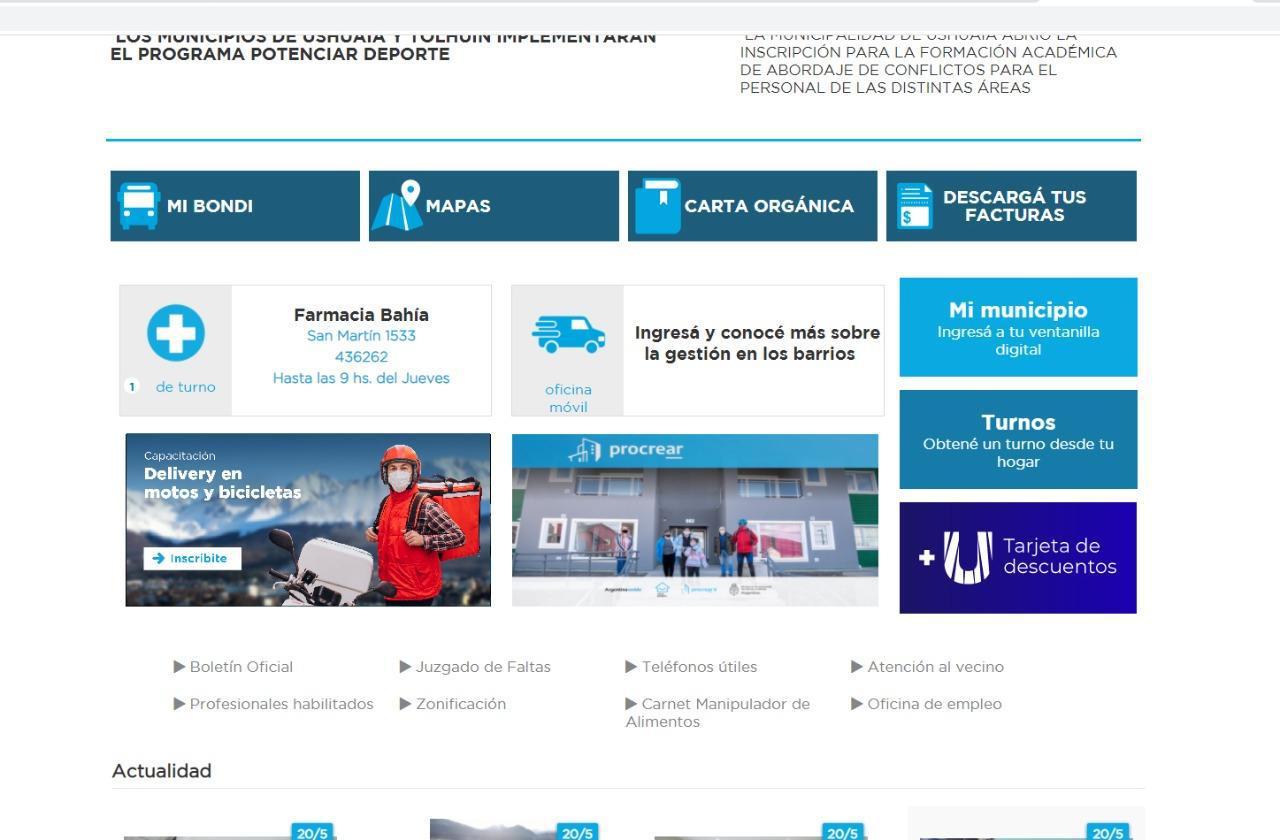Open Carnet Manipulador de Alimentos link

tap(724, 705)
